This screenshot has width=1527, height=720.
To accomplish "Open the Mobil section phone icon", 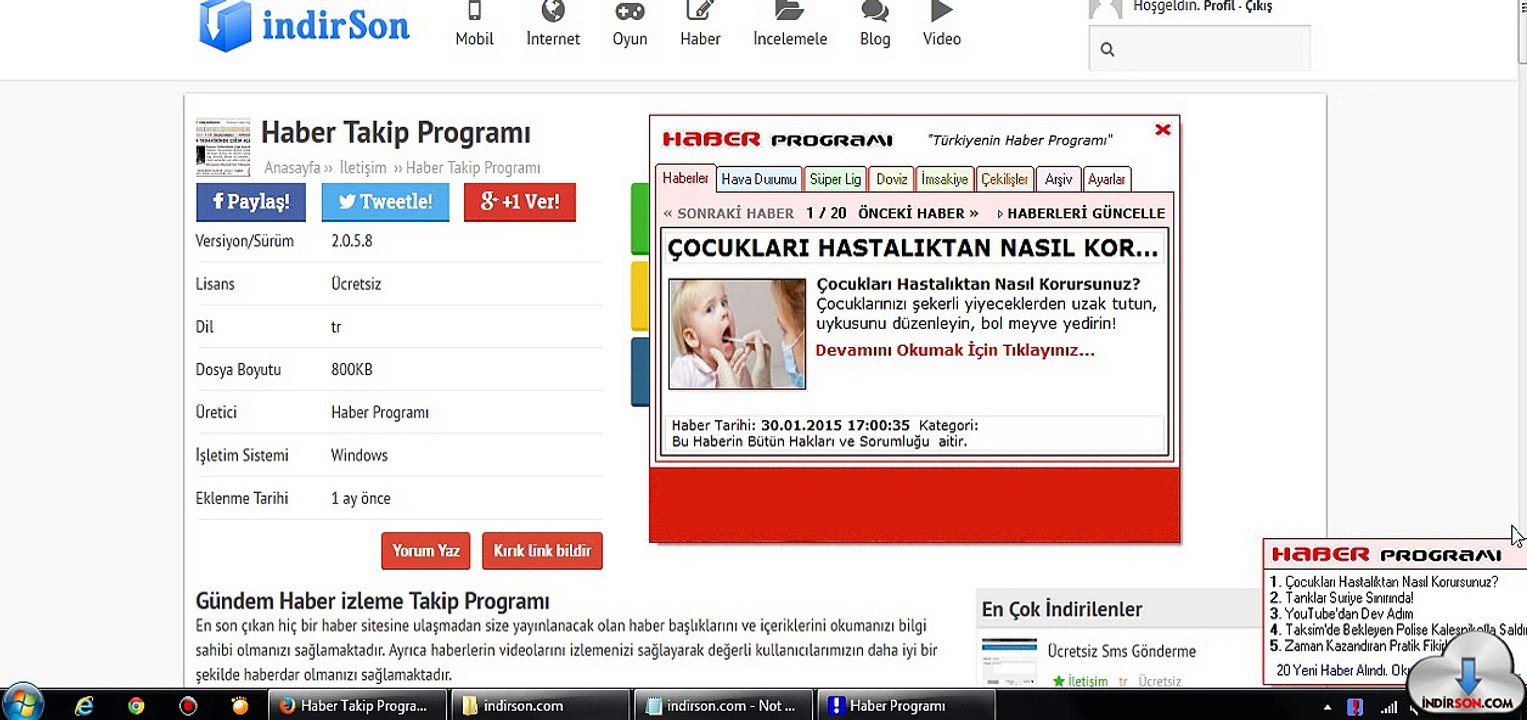I will coord(474,11).
